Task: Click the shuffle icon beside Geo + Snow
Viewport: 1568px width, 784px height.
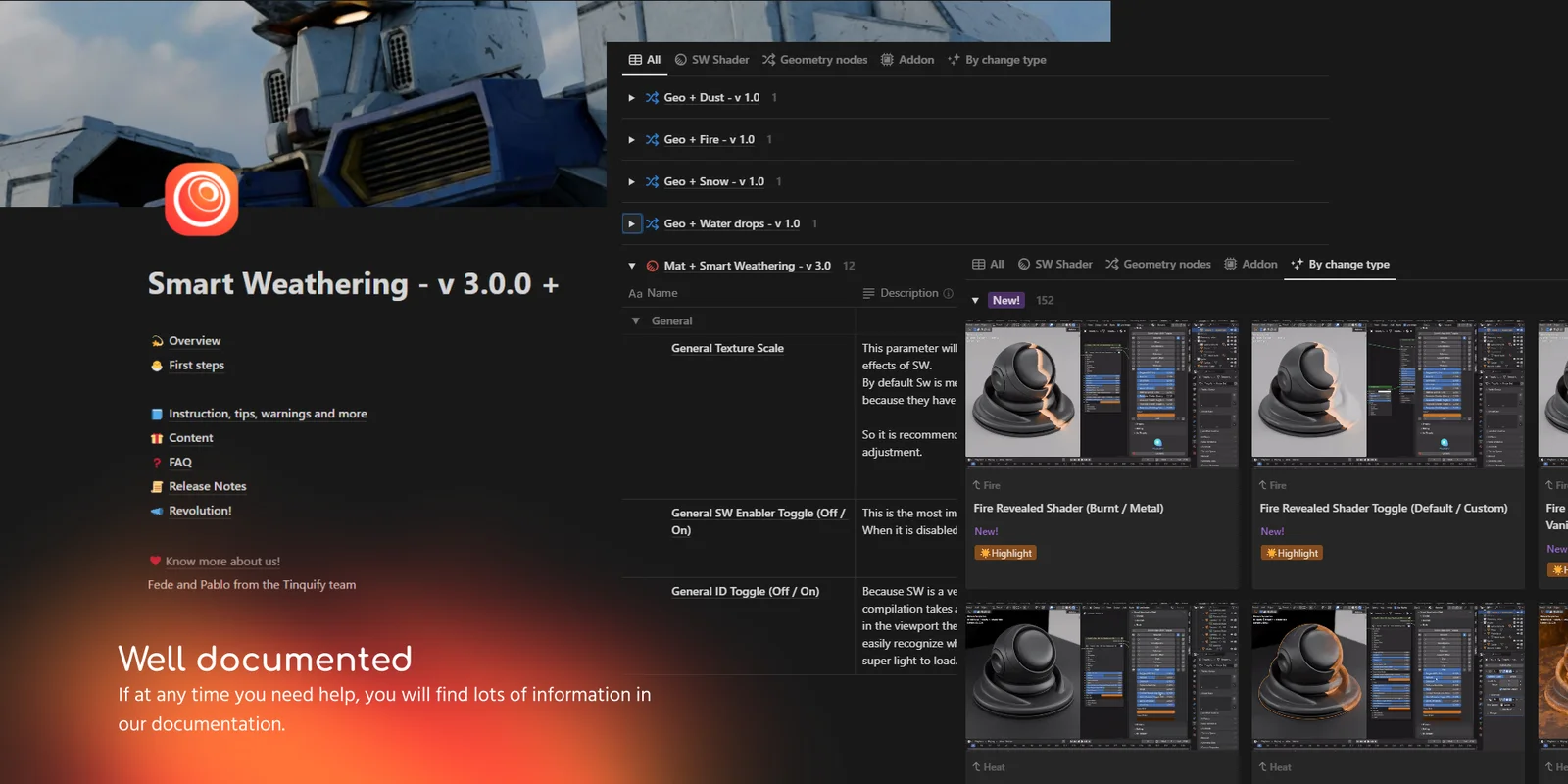Action: click(x=652, y=182)
